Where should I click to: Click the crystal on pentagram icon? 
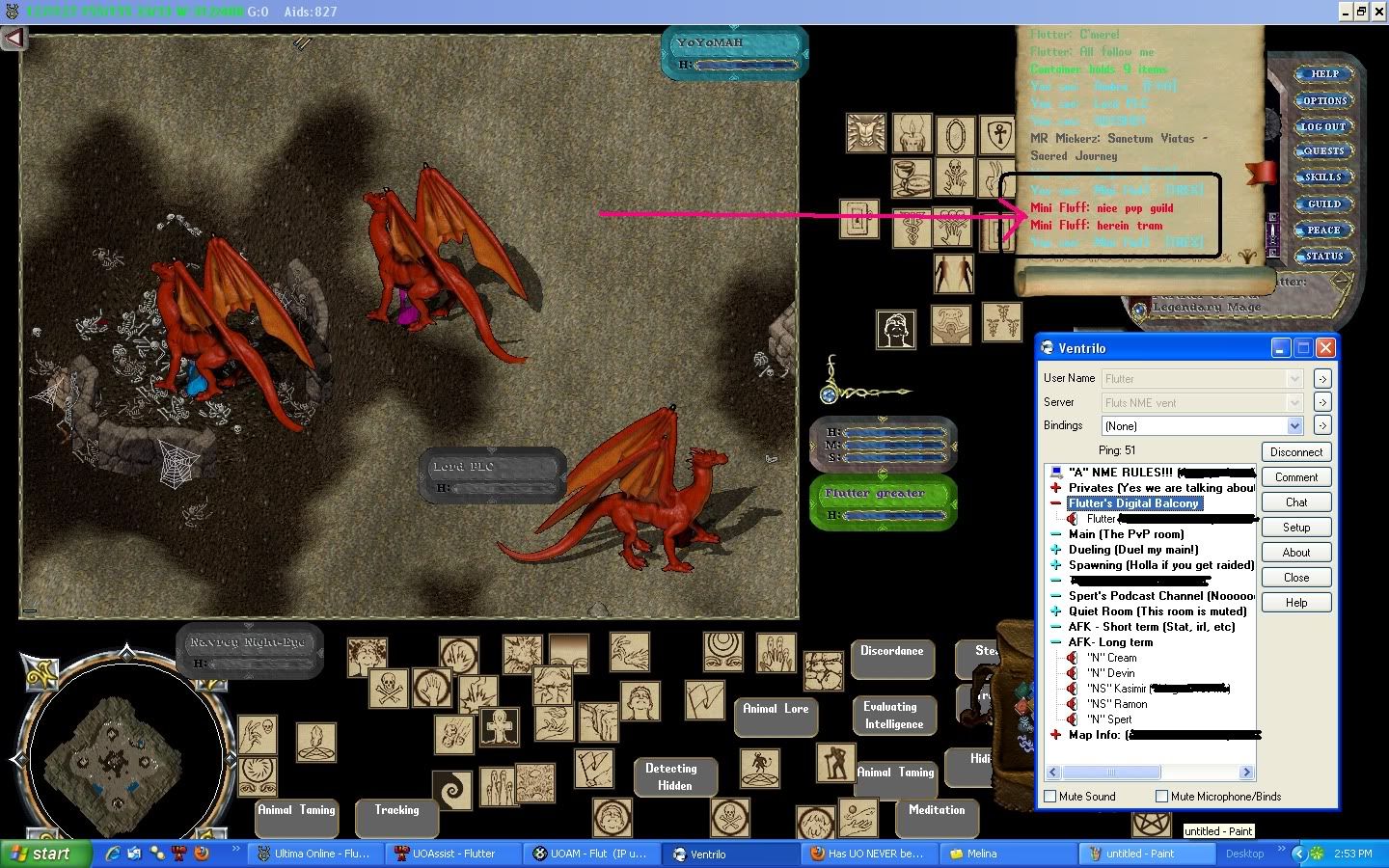[315, 743]
